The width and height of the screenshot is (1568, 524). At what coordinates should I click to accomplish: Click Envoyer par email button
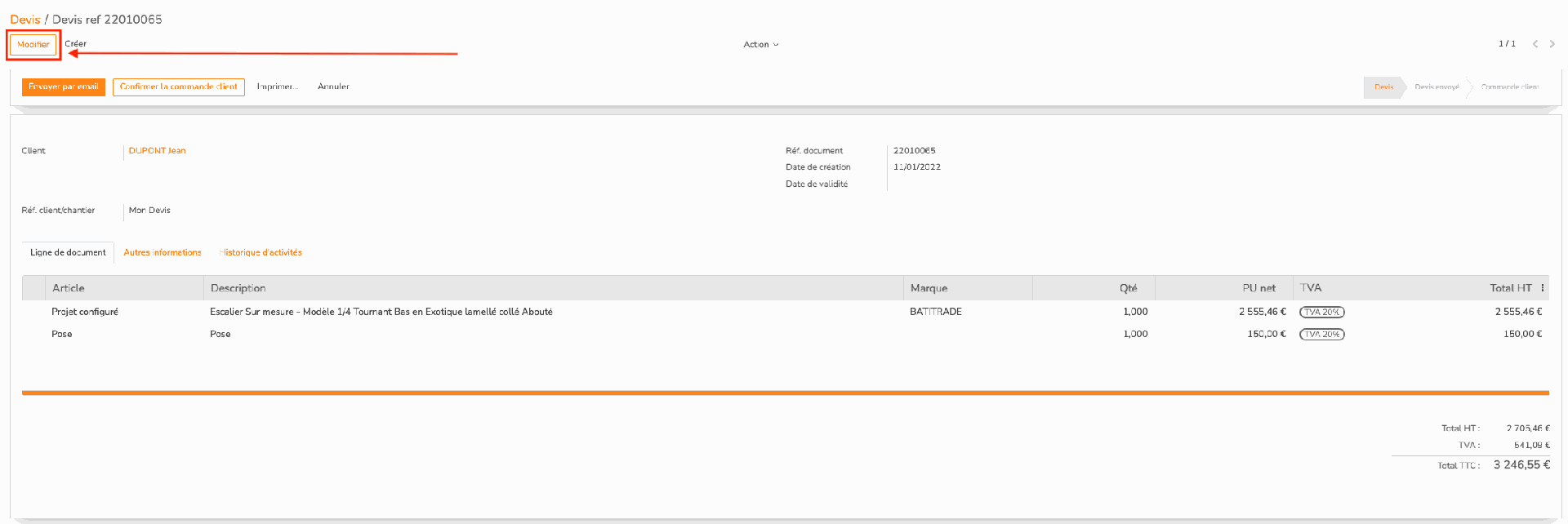tap(64, 87)
